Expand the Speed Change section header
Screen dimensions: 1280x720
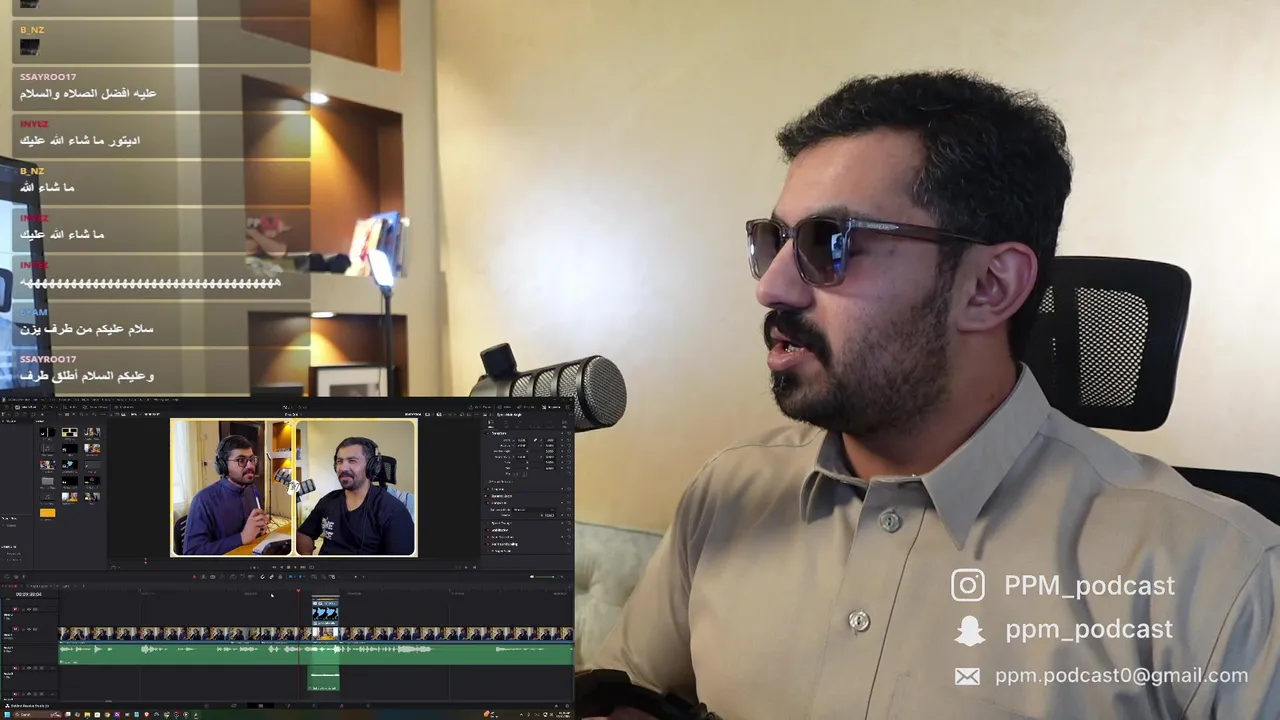502,523
